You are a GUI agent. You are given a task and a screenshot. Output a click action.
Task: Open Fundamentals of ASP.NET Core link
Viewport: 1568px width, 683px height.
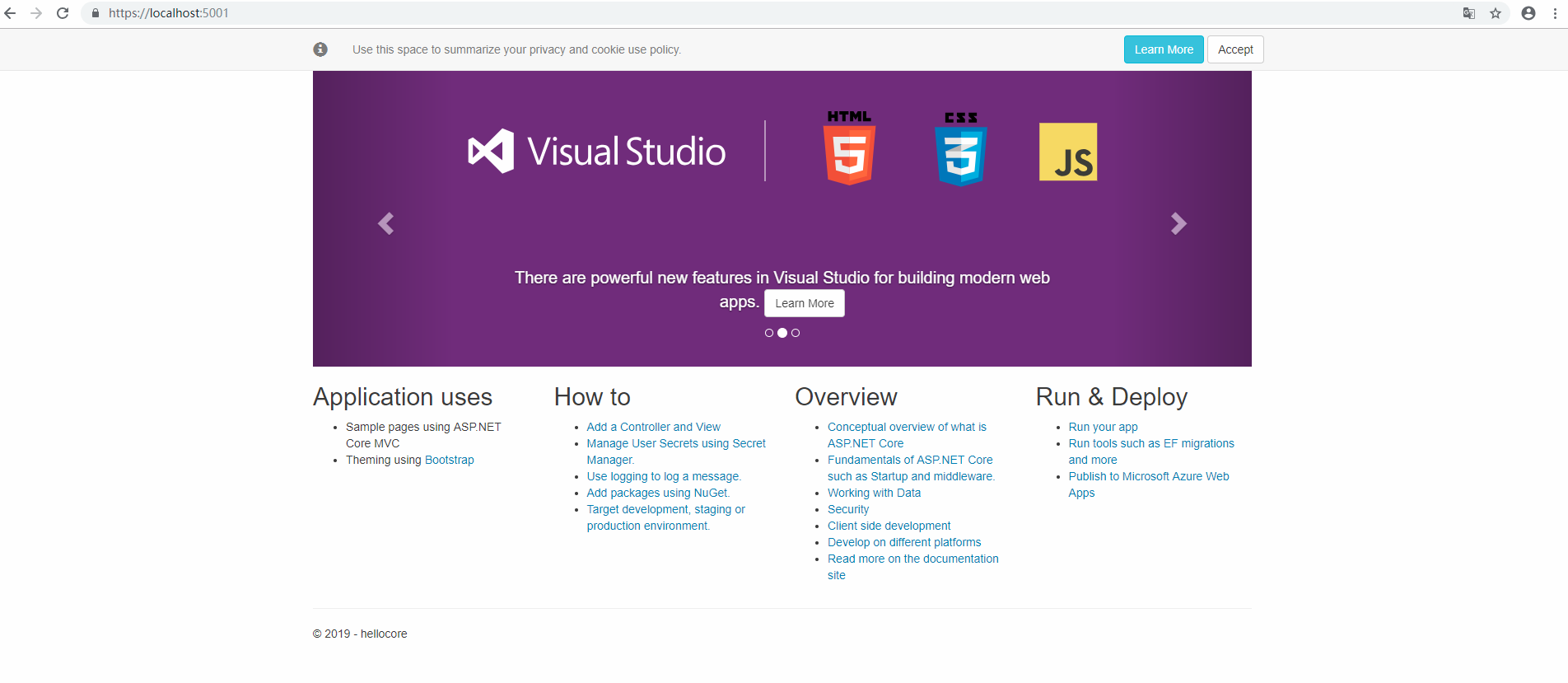[x=911, y=468]
